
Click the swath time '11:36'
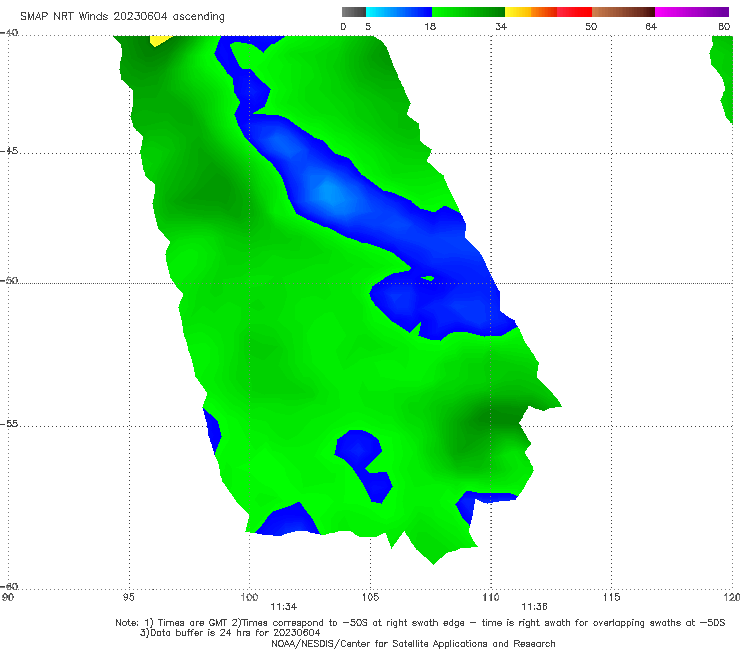pos(534,607)
